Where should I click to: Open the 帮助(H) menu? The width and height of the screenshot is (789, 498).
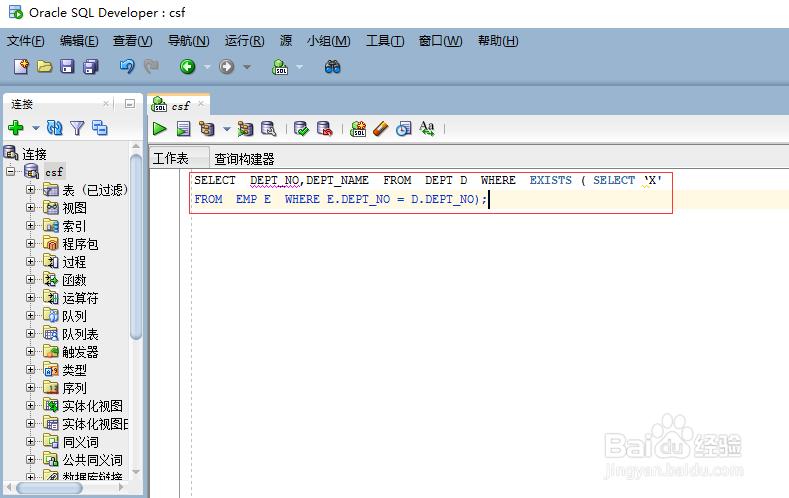(498, 41)
